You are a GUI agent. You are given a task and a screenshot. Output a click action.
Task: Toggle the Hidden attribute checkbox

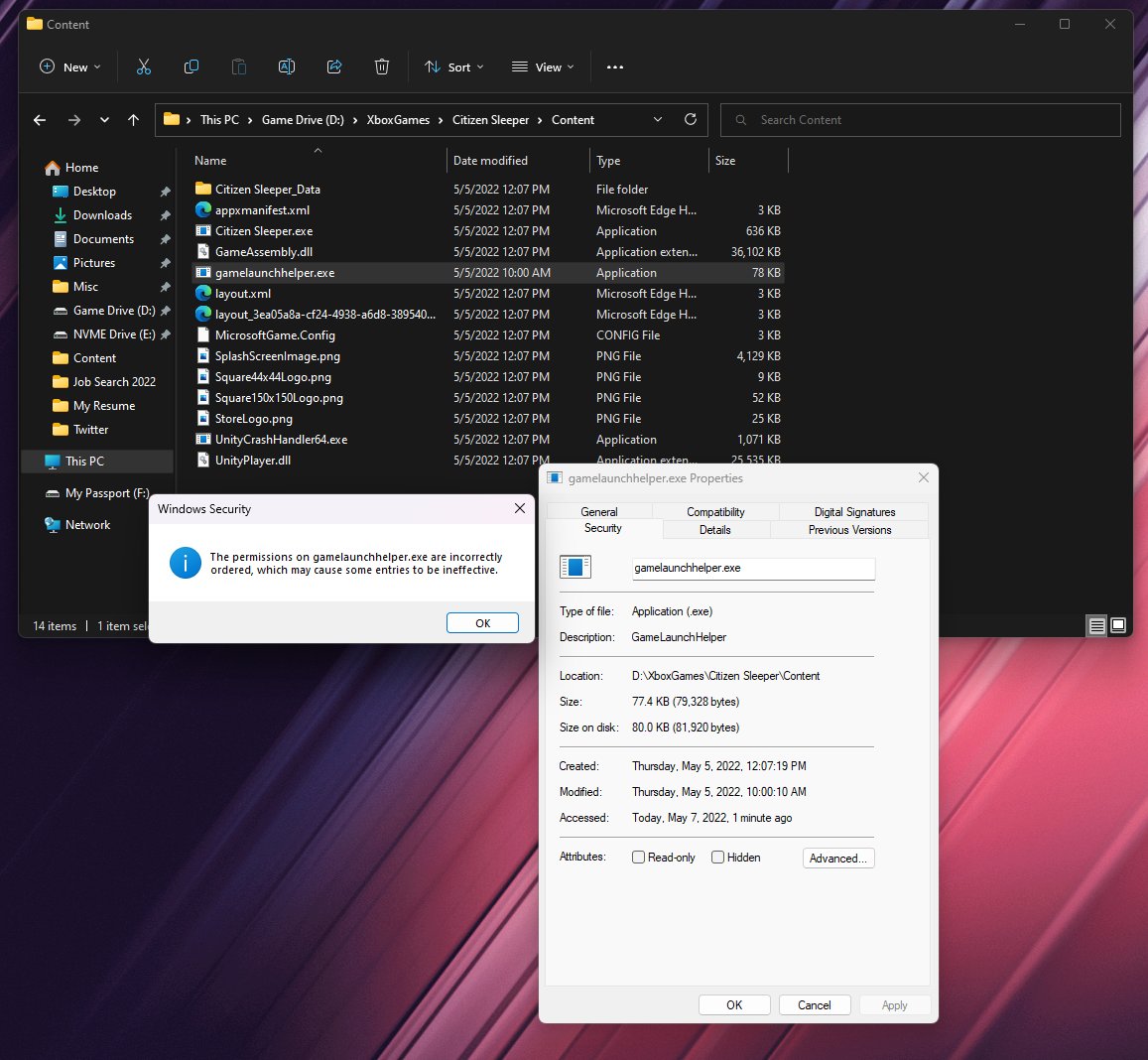[717, 858]
